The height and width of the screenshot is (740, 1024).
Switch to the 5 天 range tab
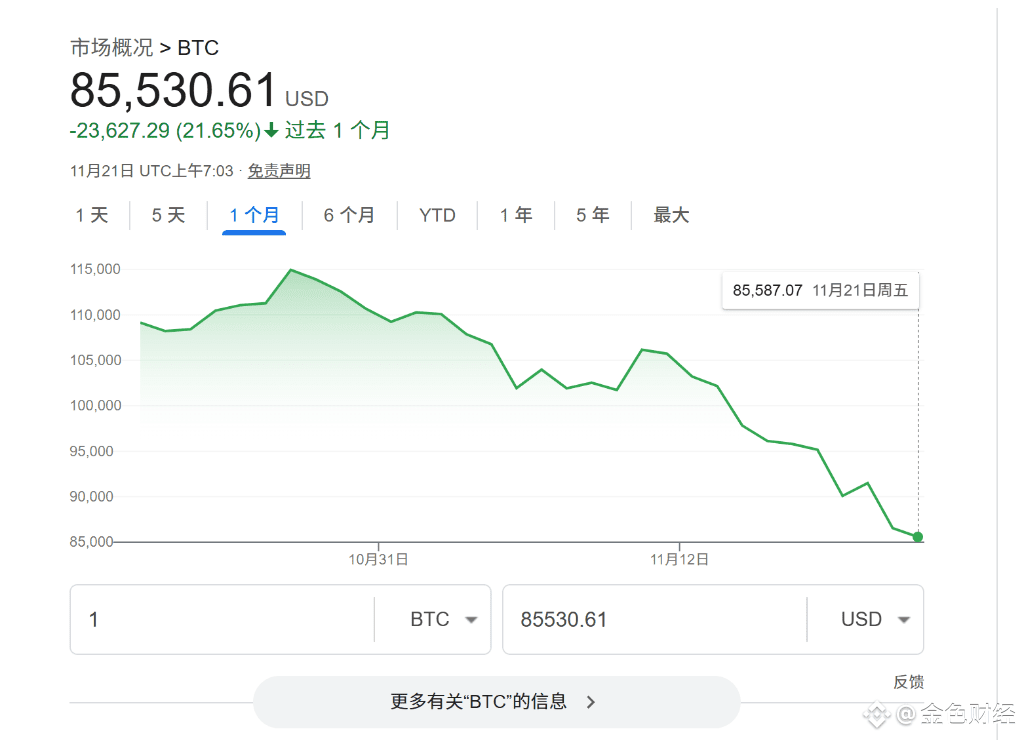pos(169,215)
